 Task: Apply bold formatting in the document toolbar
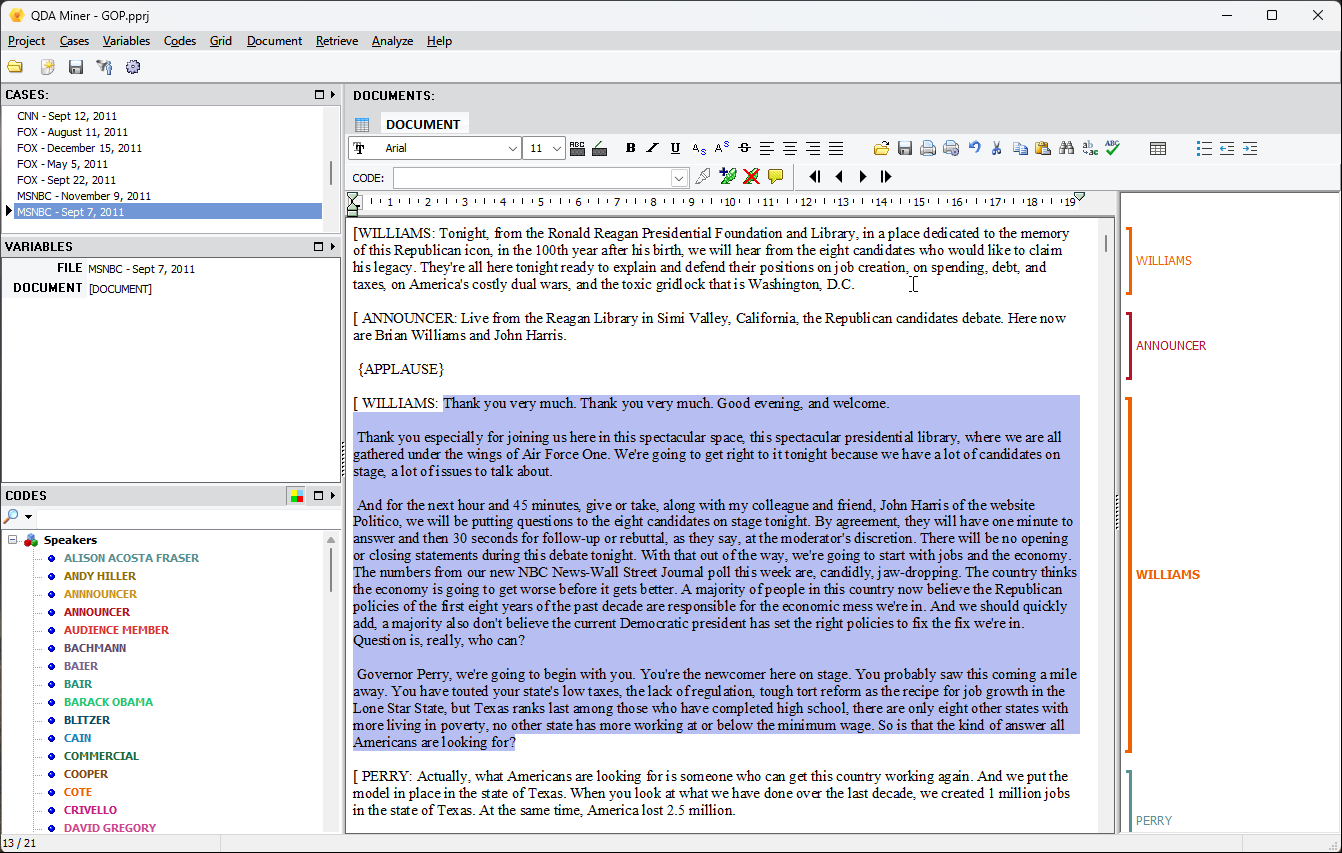point(630,148)
